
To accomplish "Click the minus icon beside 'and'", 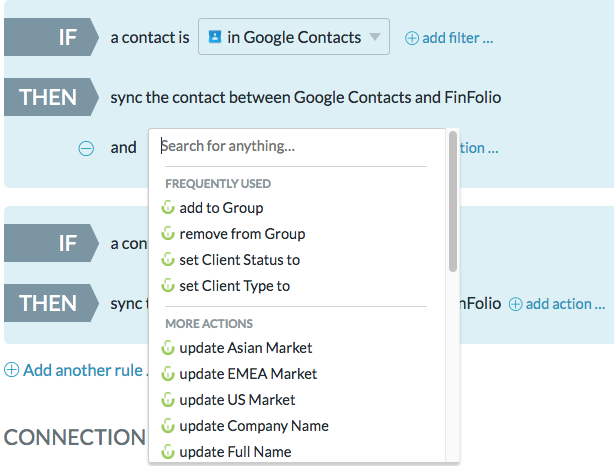I will 86,148.
